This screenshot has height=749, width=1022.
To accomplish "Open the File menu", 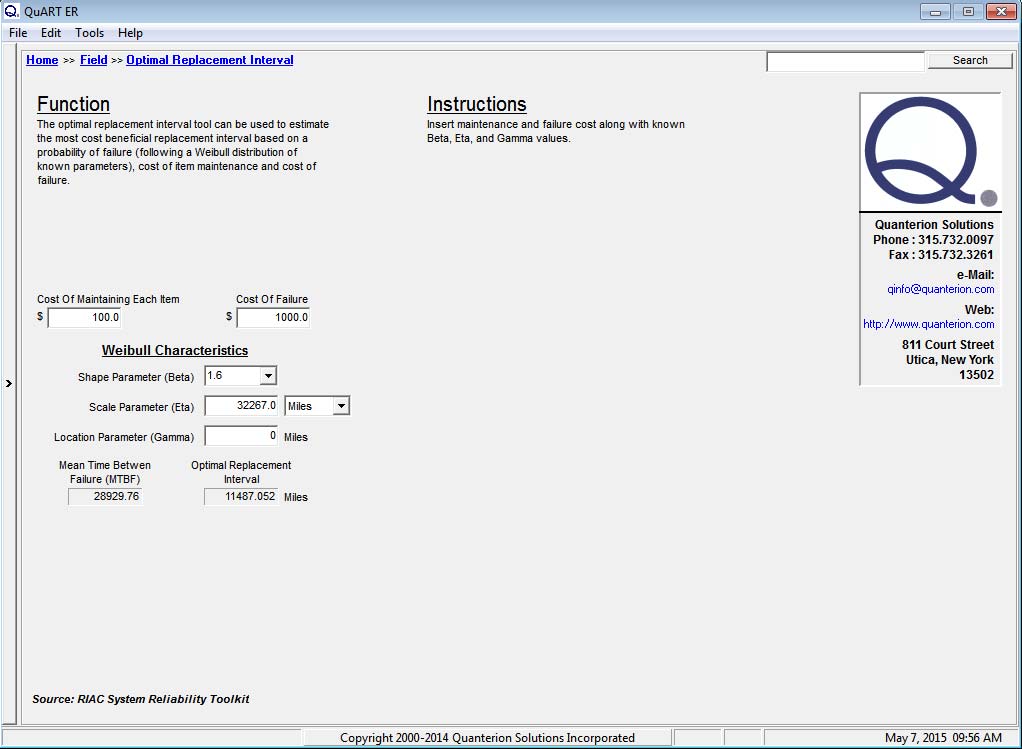I will point(18,33).
